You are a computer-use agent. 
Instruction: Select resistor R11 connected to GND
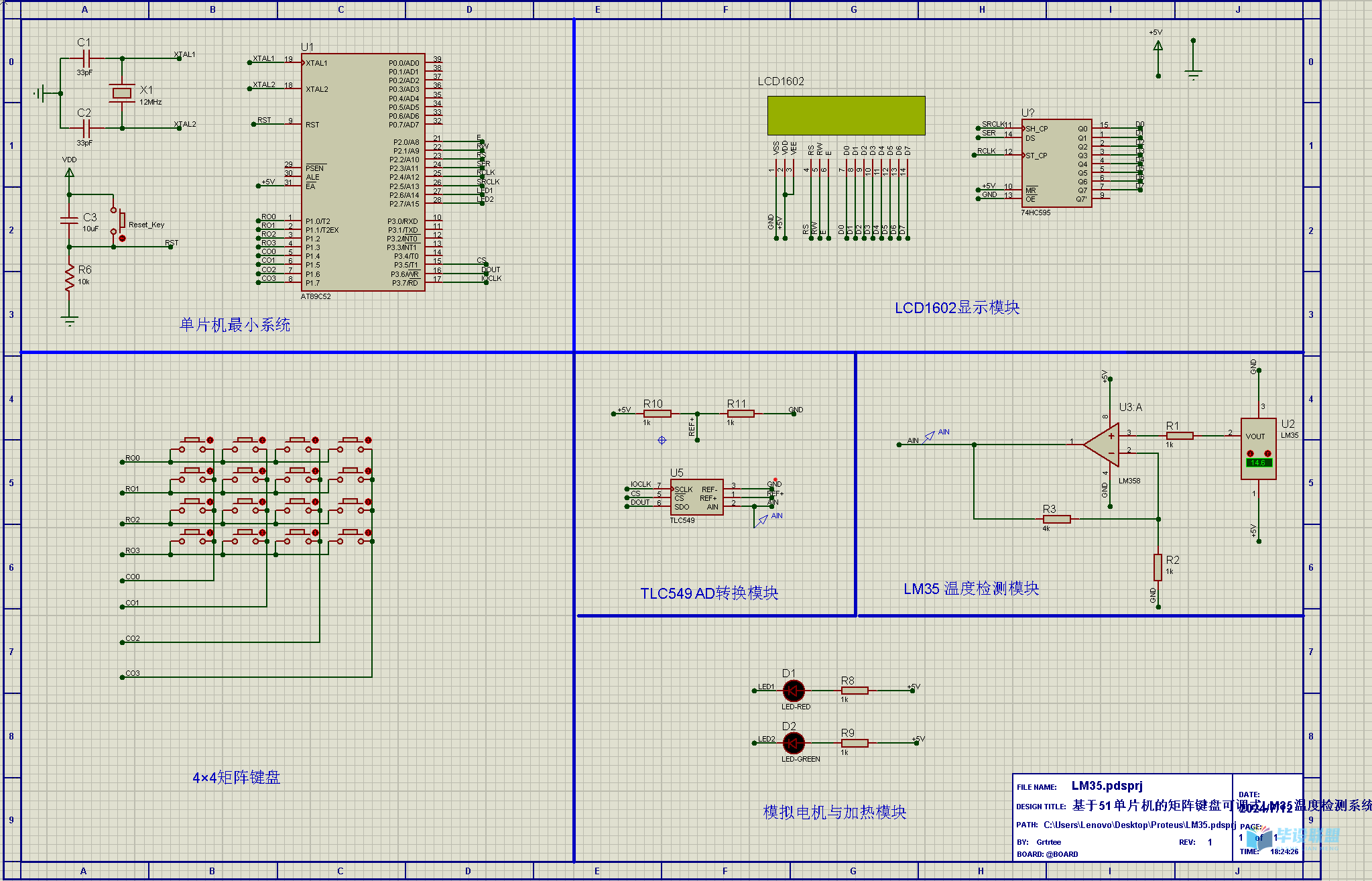[x=741, y=414]
